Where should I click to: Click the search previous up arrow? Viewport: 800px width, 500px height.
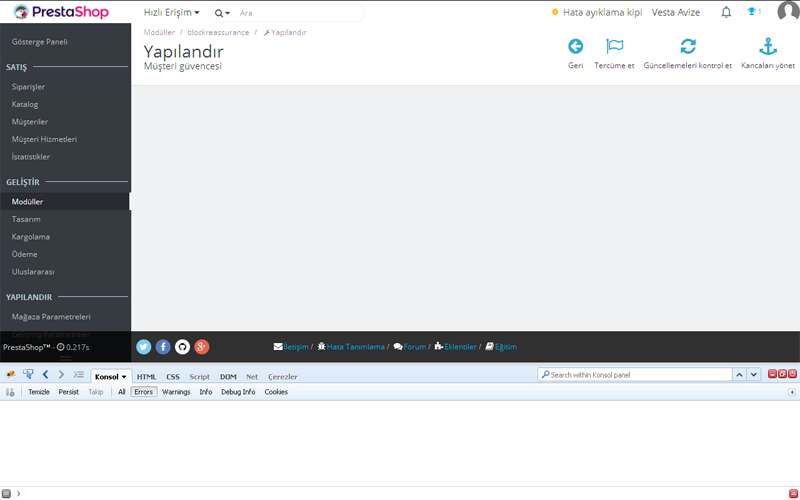click(739, 374)
